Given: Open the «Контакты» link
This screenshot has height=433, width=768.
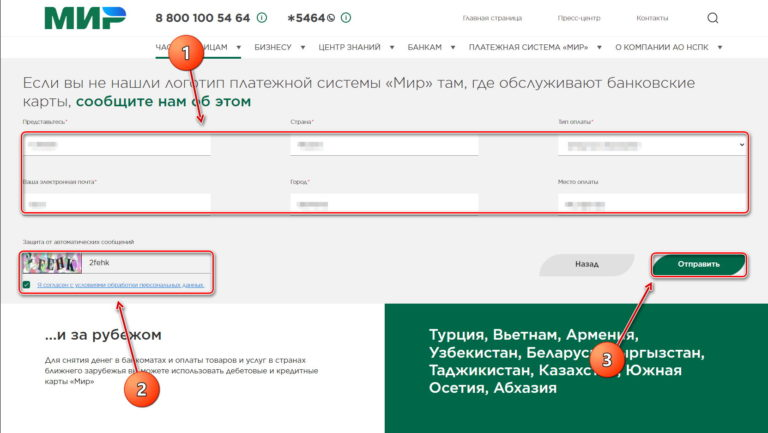Looking at the screenshot, I should coord(652,18).
